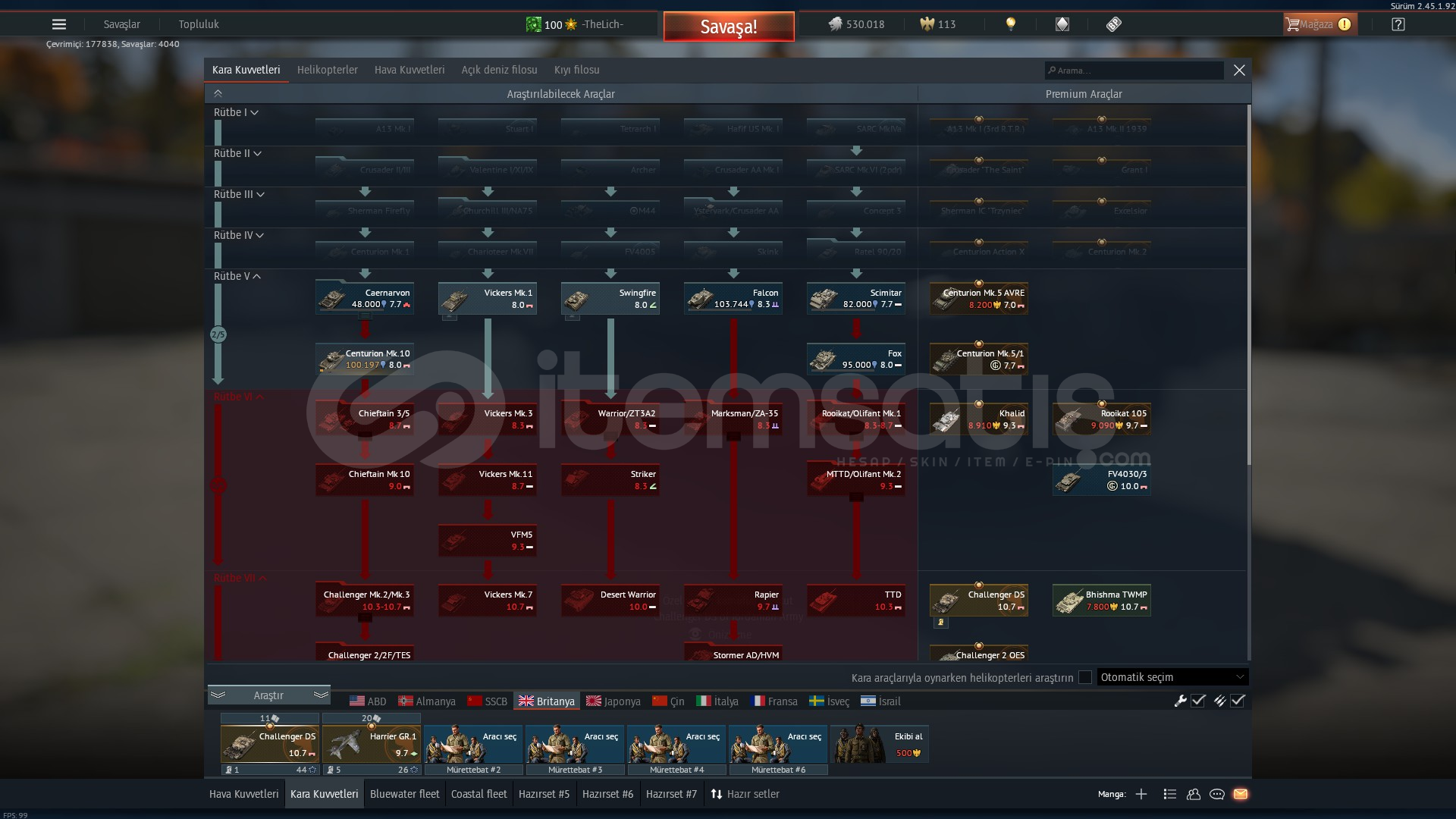The image size is (1456, 819).
Task: Select the Challenger DS crew slot
Action: pos(270,744)
